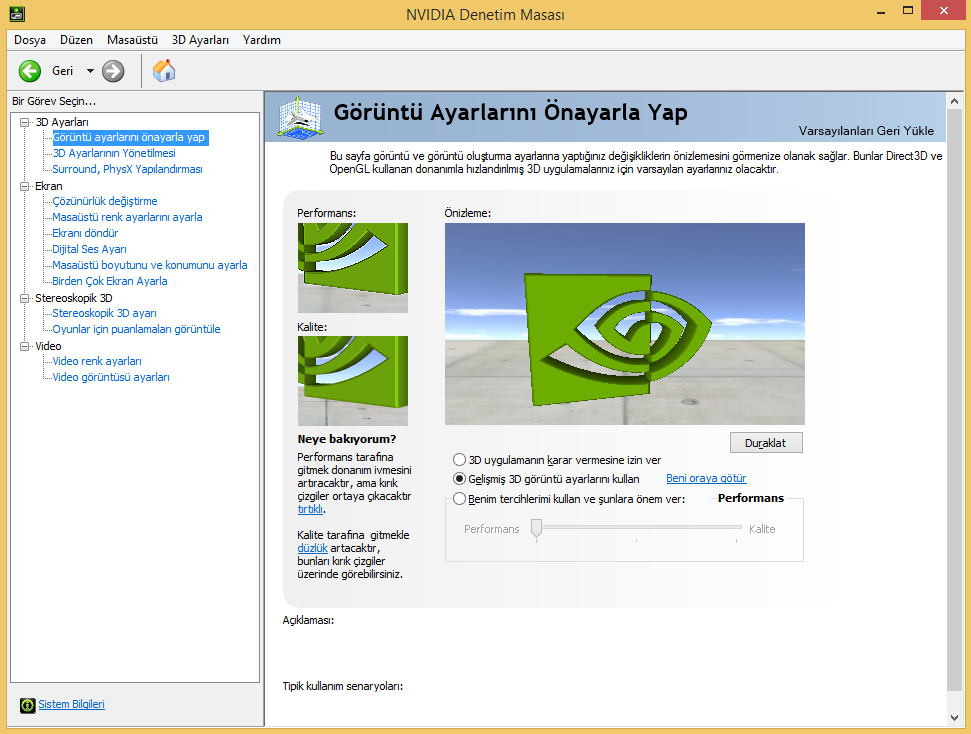Image resolution: width=971 pixels, height=734 pixels.
Task: Collapse the 3D Ayarları tree node
Action: click(25, 123)
